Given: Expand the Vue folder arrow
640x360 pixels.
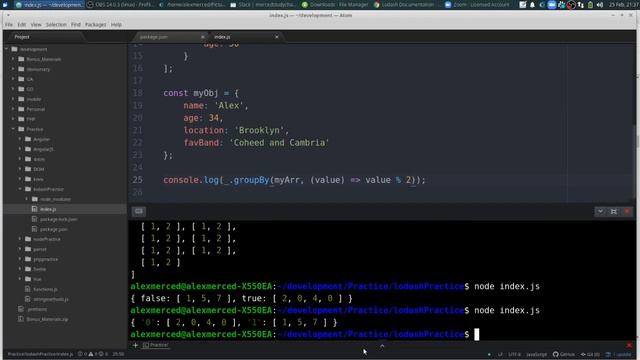Looking at the screenshot, I should (20, 279).
